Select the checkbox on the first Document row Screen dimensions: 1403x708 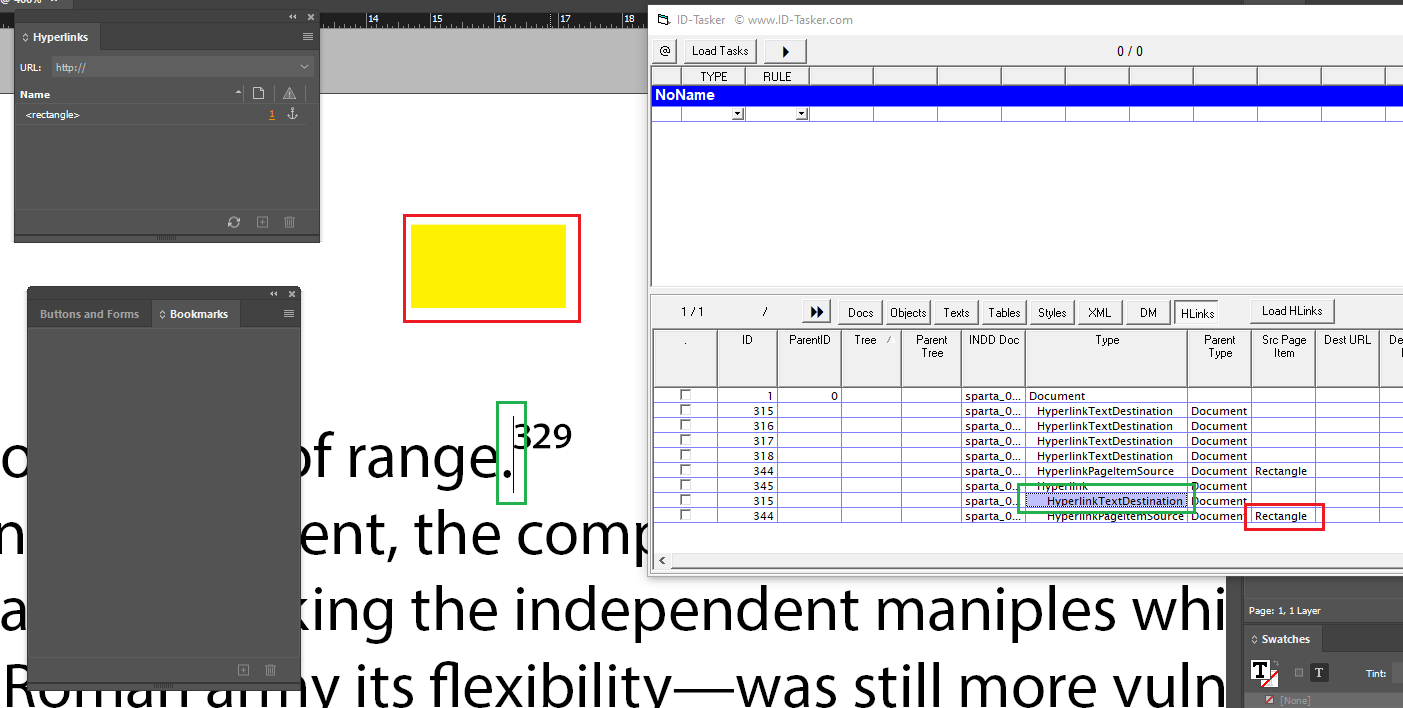[686, 395]
